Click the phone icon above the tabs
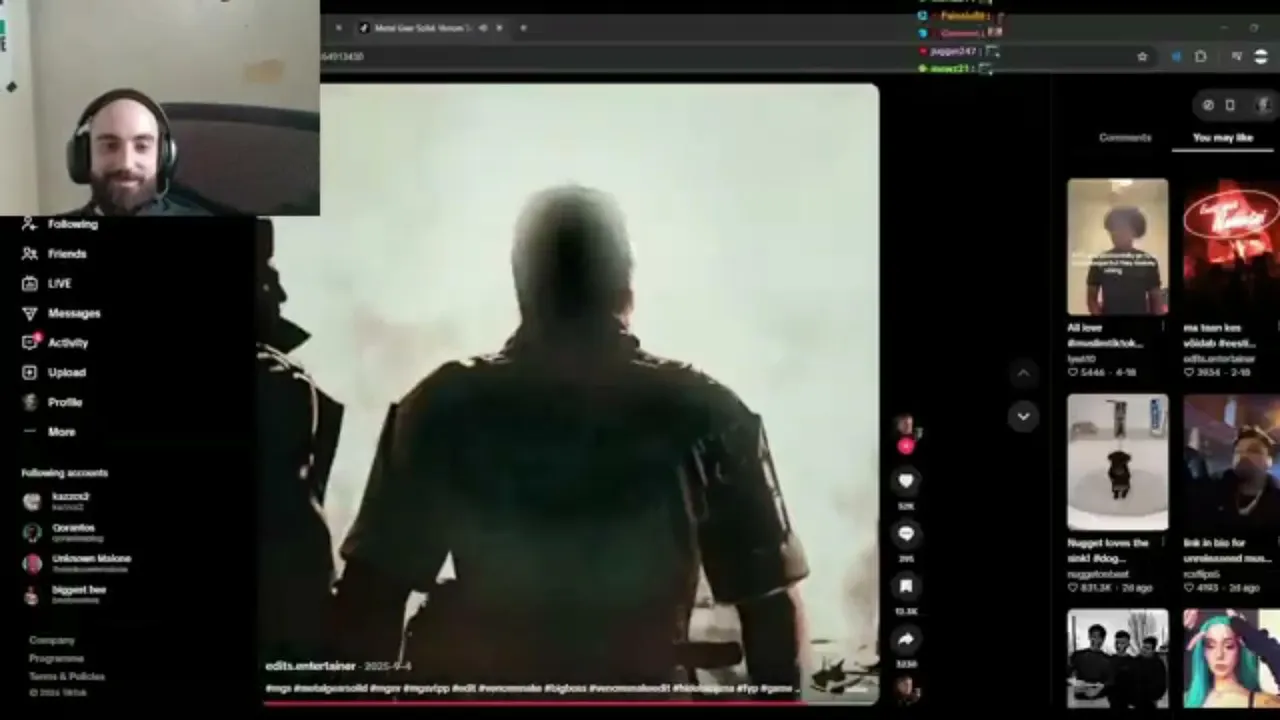 point(1230,105)
